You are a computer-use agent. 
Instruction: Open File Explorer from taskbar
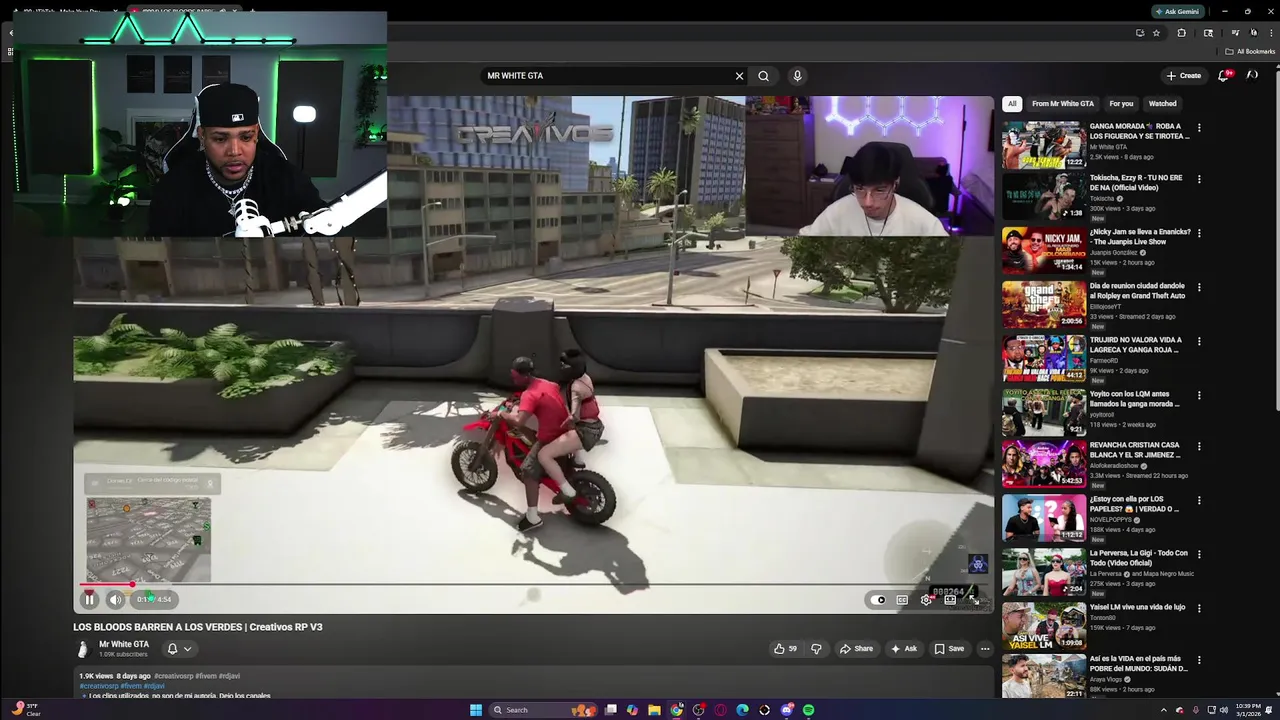(x=654, y=710)
